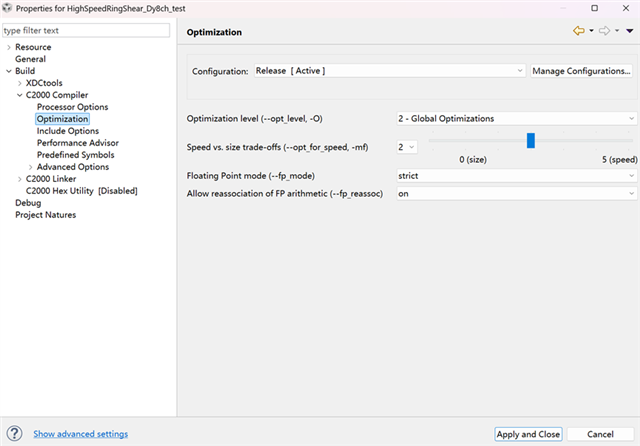Expand the Resource tree node
The height and width of the screenshot is (446, 640).
point(9,47)
